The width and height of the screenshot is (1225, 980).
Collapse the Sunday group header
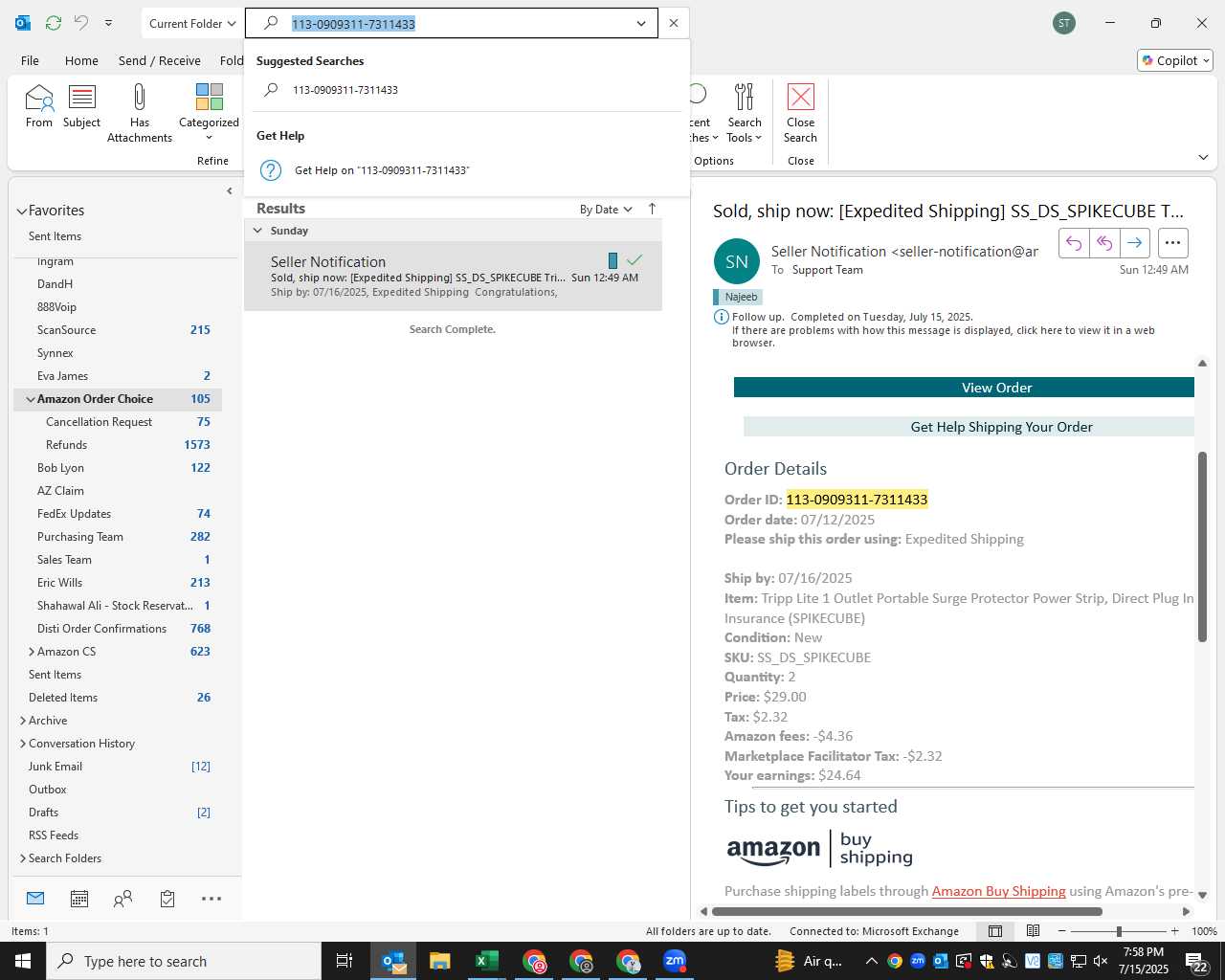(x=257, y=231)
